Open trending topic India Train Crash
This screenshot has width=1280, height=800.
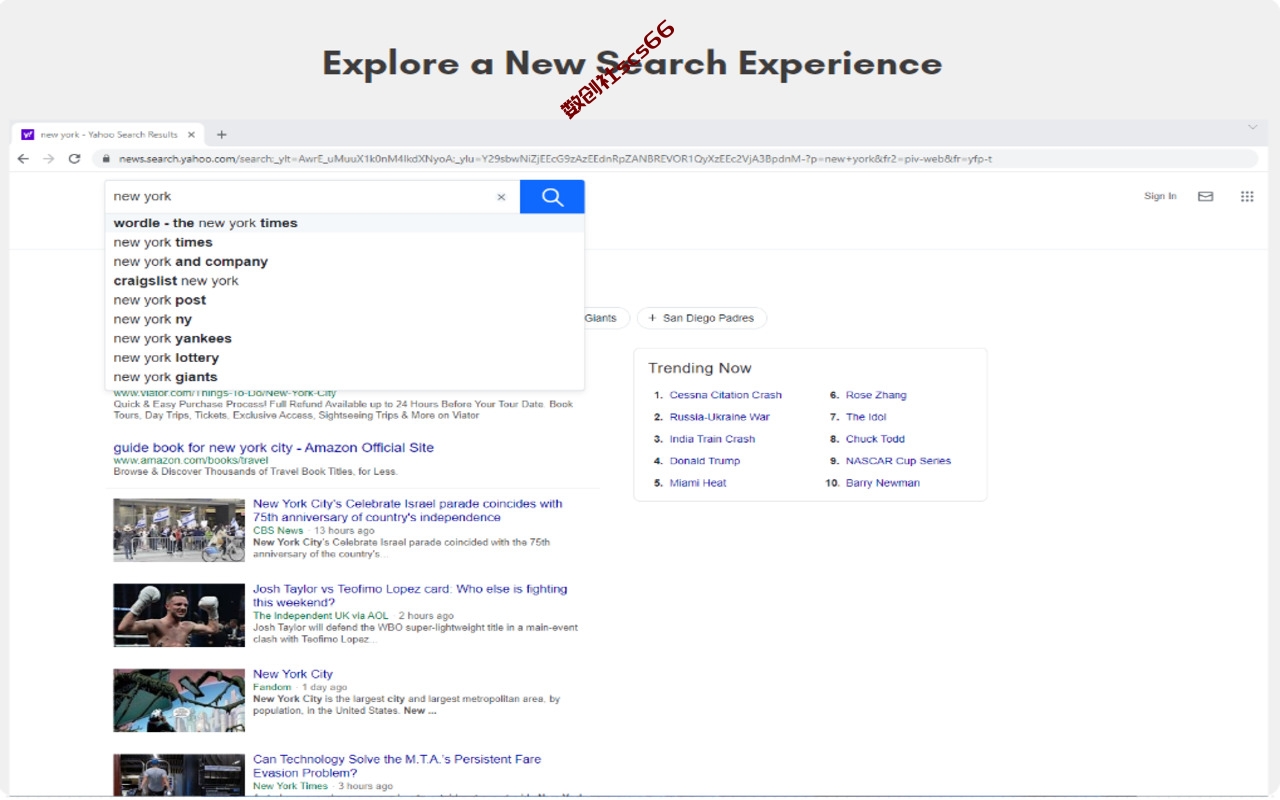tap(712, 439)
